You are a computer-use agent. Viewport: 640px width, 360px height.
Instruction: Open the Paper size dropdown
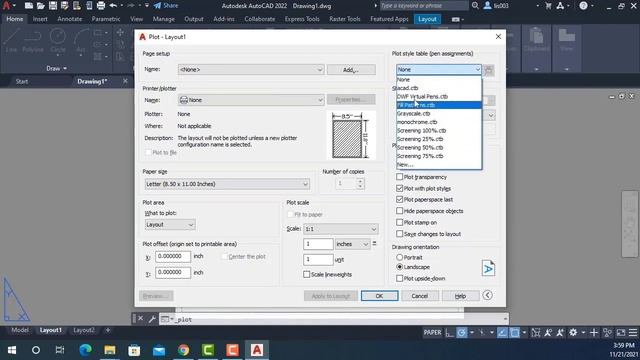coord(227,184)
